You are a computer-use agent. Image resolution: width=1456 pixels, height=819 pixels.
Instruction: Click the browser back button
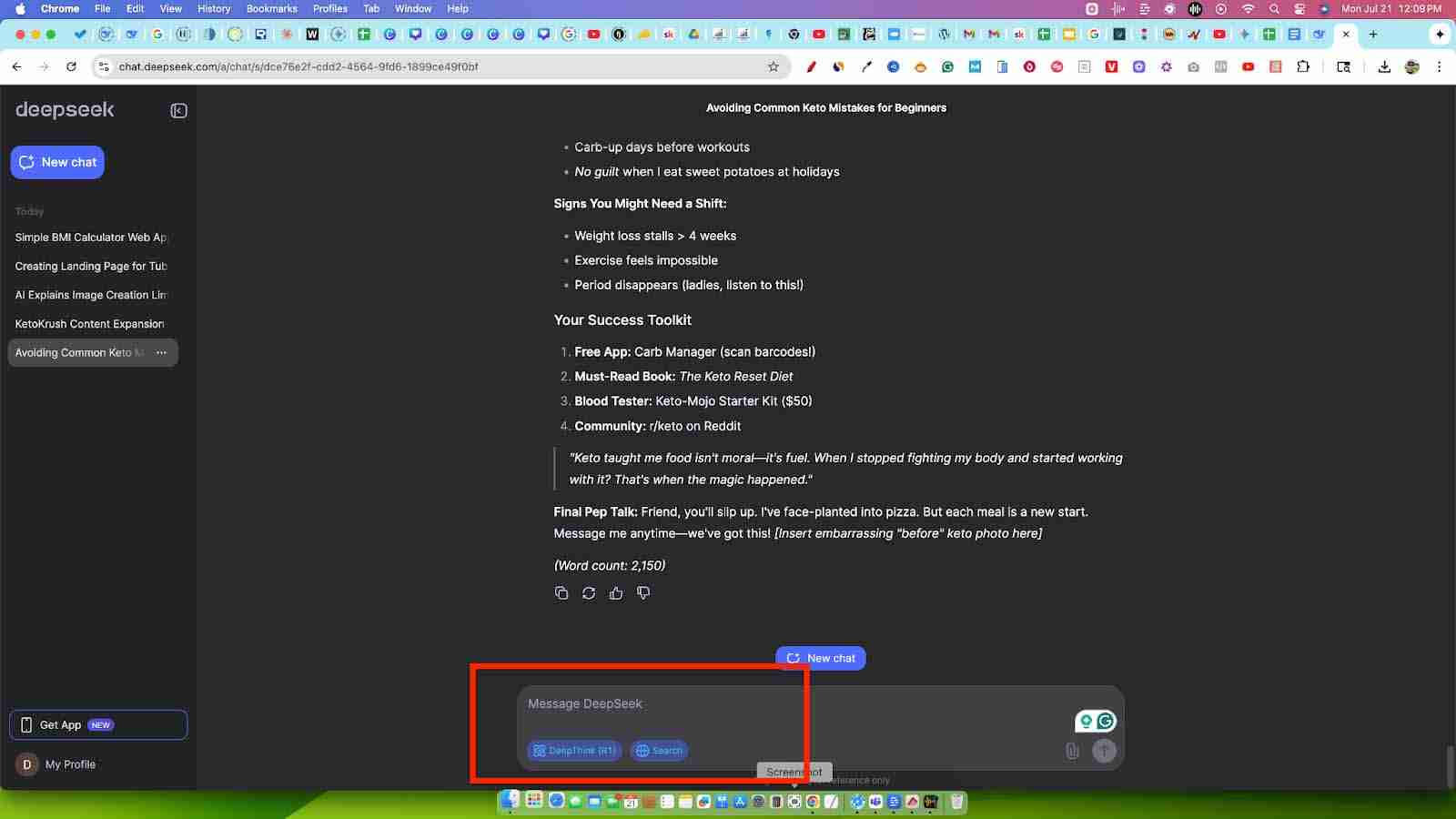17,66
